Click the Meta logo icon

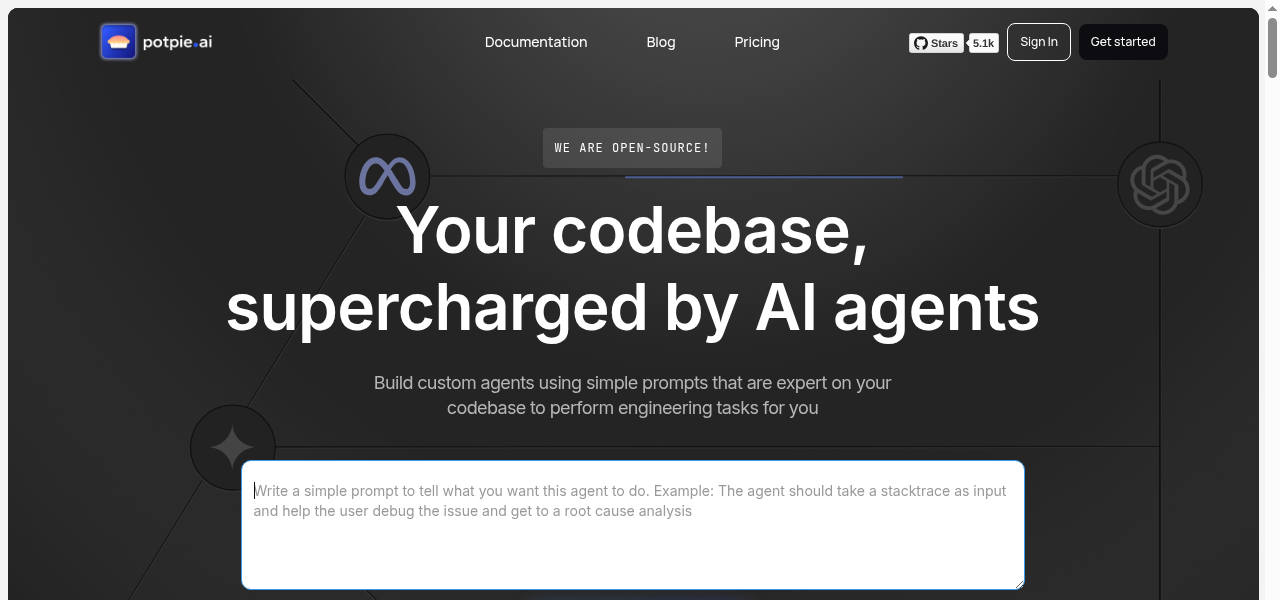(x=387, y=177)
